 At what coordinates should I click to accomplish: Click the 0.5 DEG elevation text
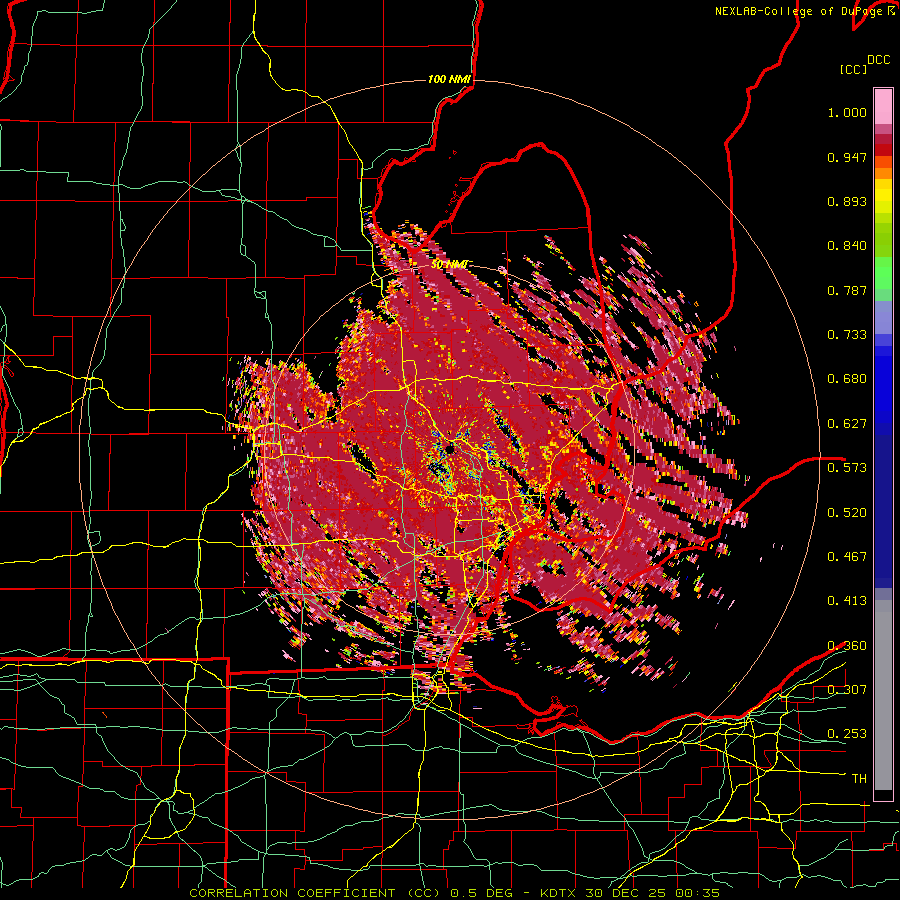[484, 893]
